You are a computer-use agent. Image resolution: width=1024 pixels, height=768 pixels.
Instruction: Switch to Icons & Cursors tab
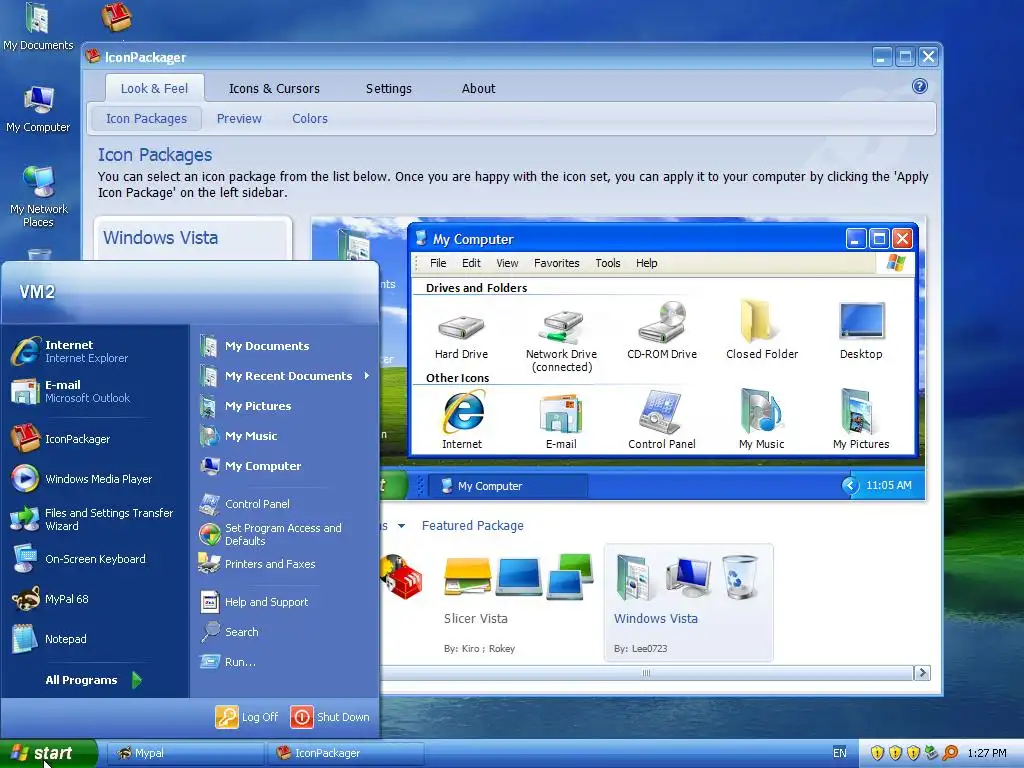pyautogui.click(x=274, y=88)
